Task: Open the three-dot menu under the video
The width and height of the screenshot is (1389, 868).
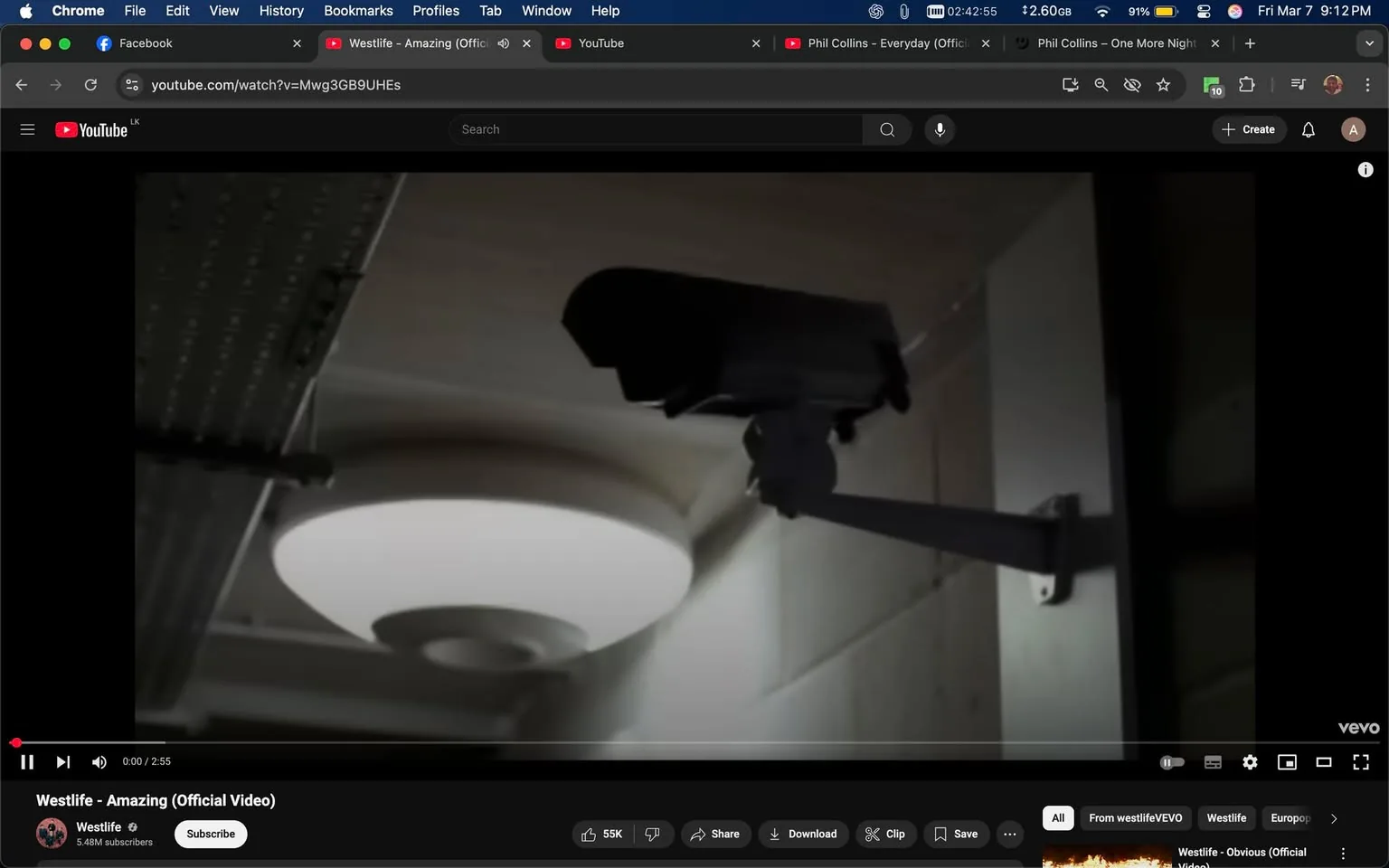Action: pyautogui.click(x=1009, y=834)
